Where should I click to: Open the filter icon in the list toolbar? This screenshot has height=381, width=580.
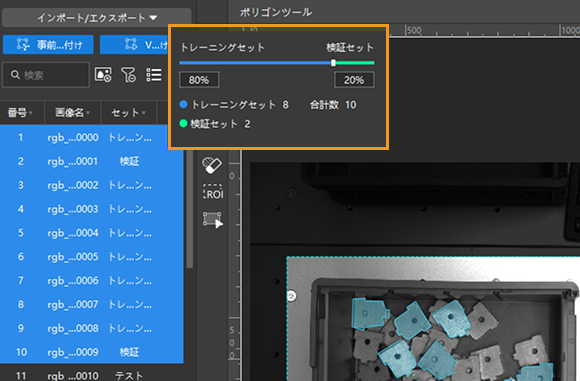click(128, 75)
